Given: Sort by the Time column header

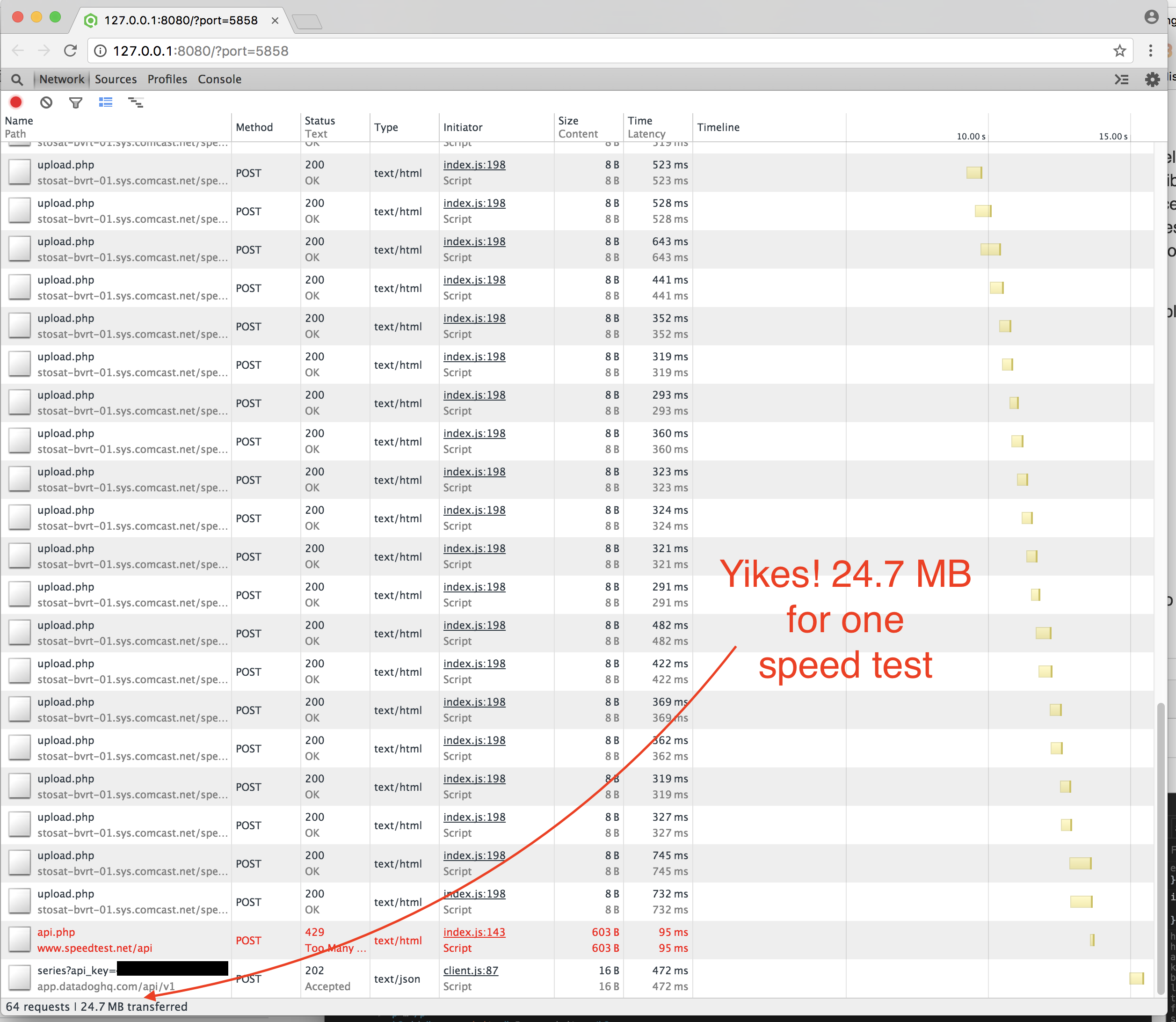Looking at the screenshot, I should (658, 127).
